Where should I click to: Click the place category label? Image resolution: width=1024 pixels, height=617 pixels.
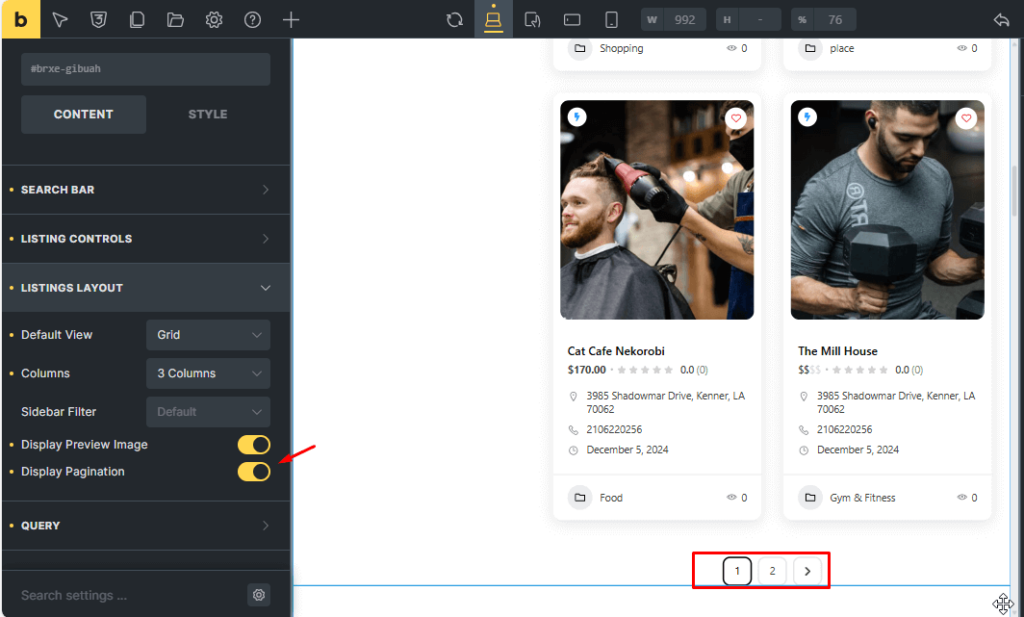(841, 48)
